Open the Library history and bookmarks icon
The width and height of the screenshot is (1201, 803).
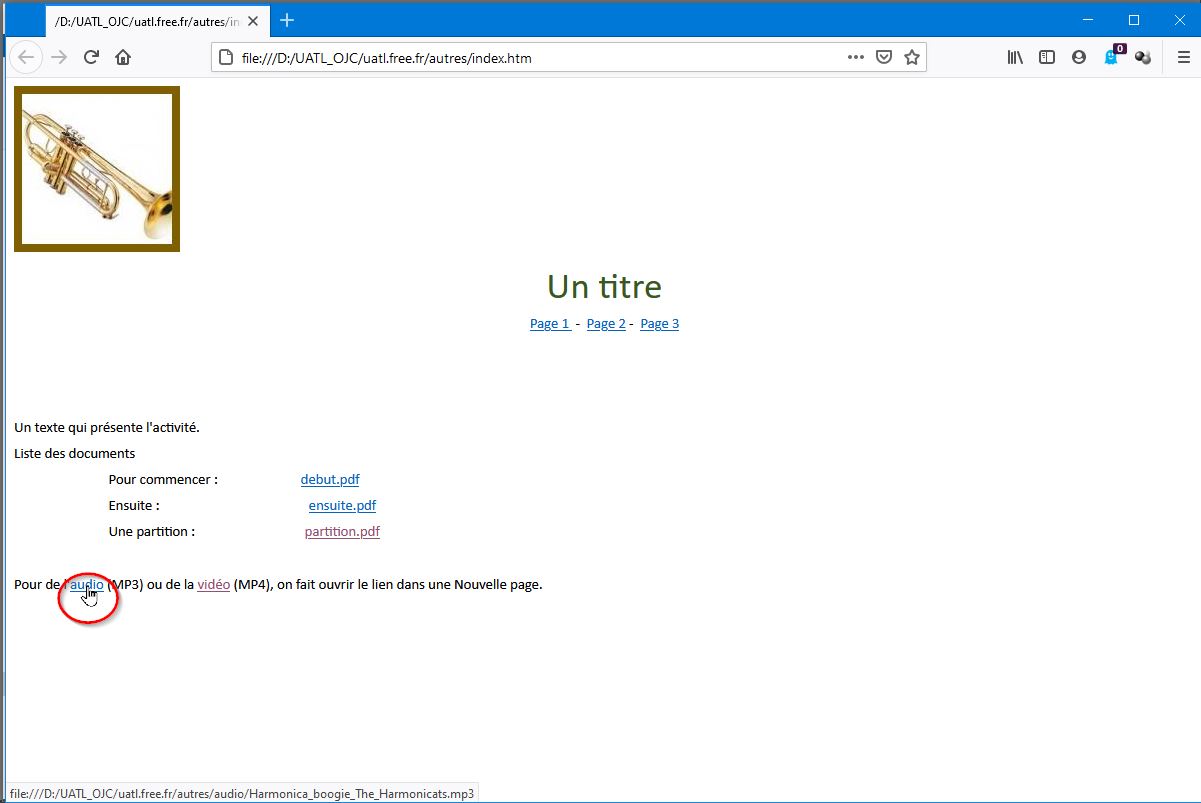point(1015,57)
